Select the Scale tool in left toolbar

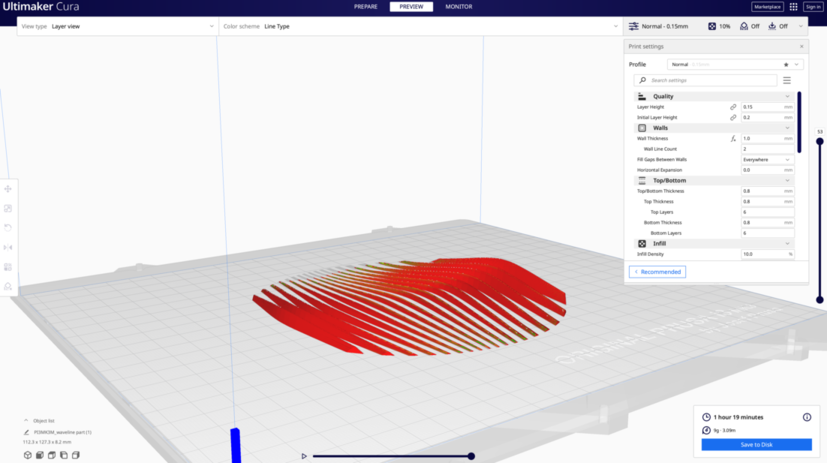click(x=8, y=208)
